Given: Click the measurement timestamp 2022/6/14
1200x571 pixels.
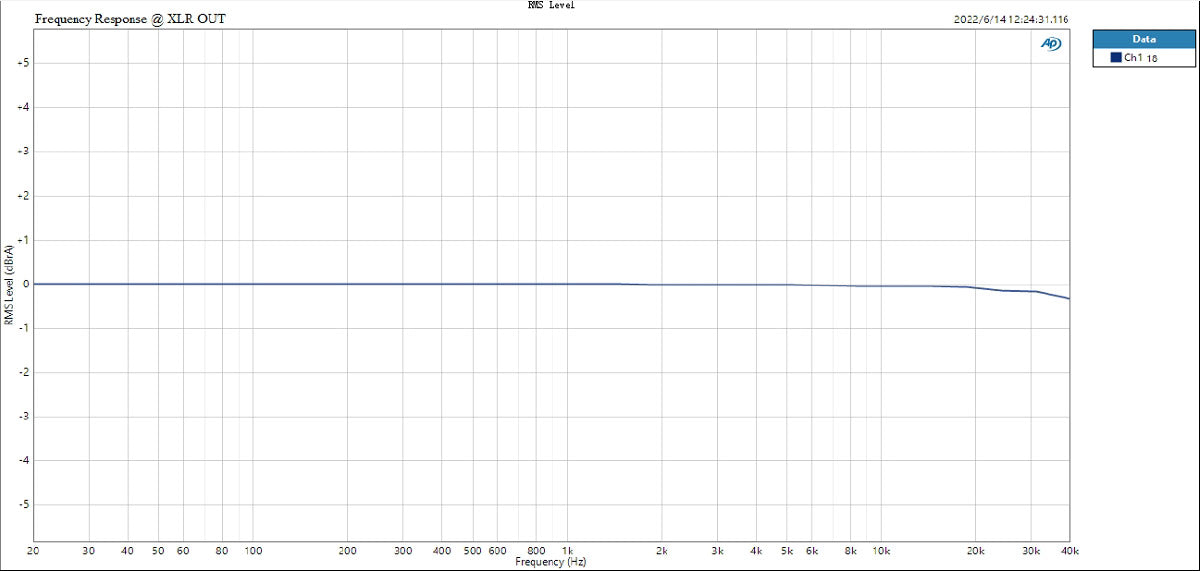Looking at the screenshot, I should (x=1013, y=19).
